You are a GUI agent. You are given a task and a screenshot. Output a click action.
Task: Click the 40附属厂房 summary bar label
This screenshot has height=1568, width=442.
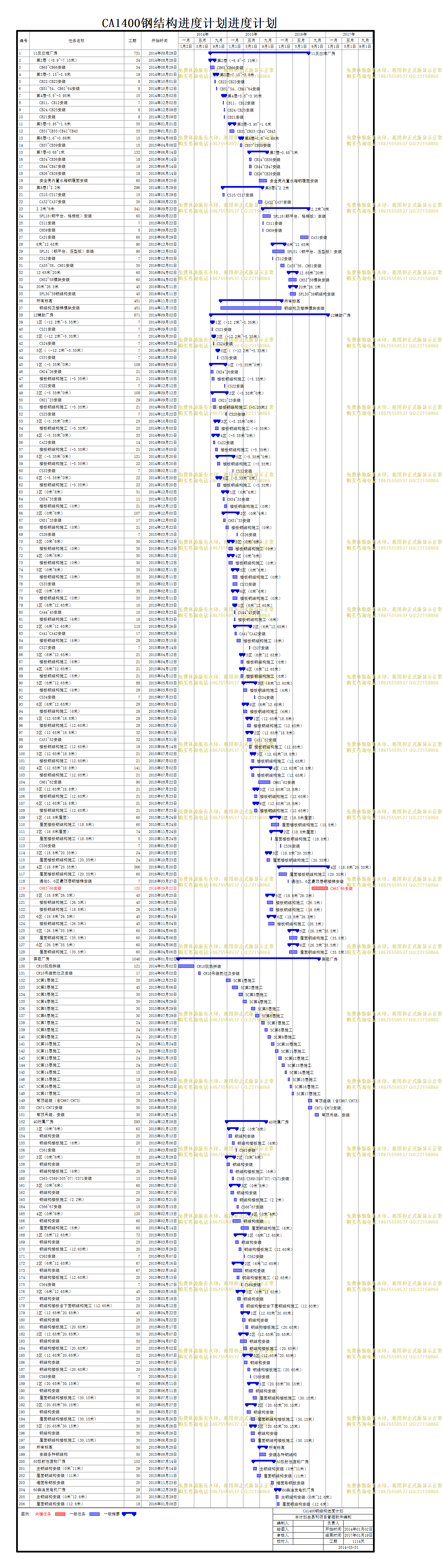278,1122
